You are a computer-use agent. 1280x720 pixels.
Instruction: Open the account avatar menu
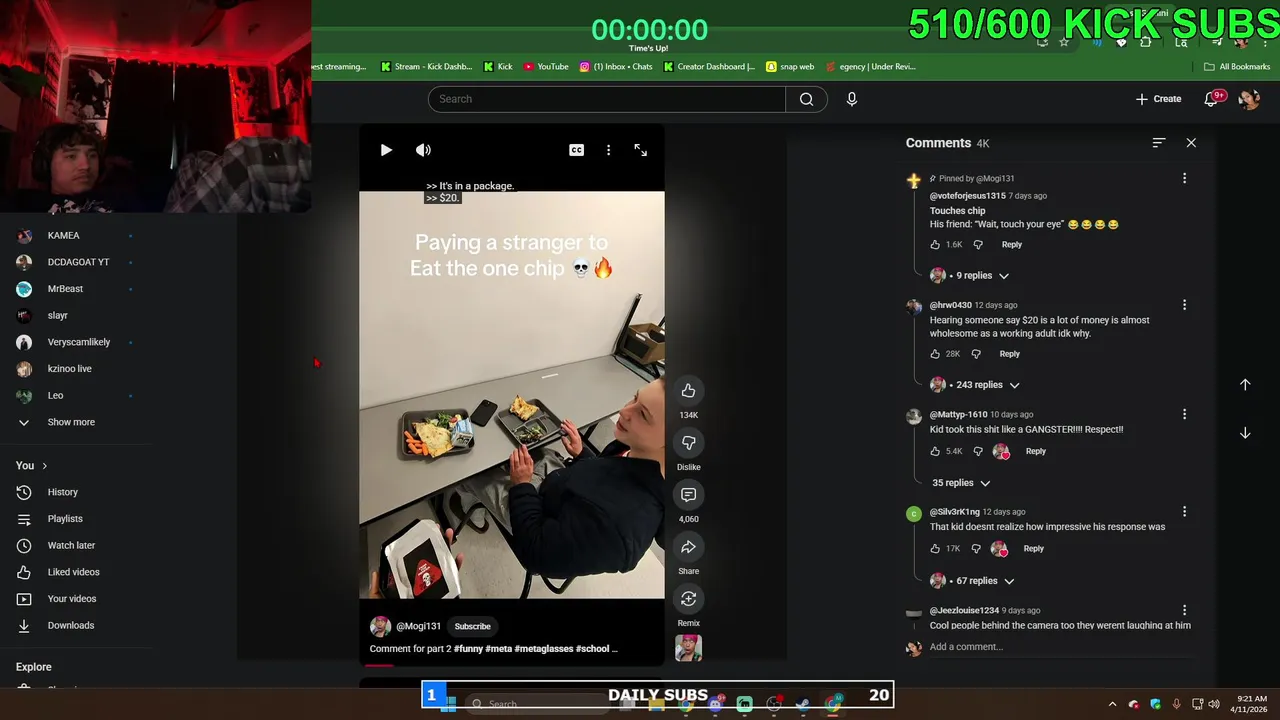point(1249,99)
